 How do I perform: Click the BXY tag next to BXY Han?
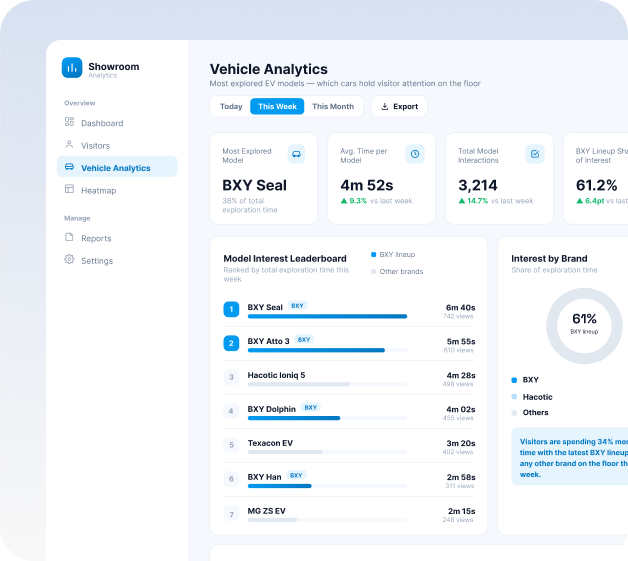coord(296,475)
